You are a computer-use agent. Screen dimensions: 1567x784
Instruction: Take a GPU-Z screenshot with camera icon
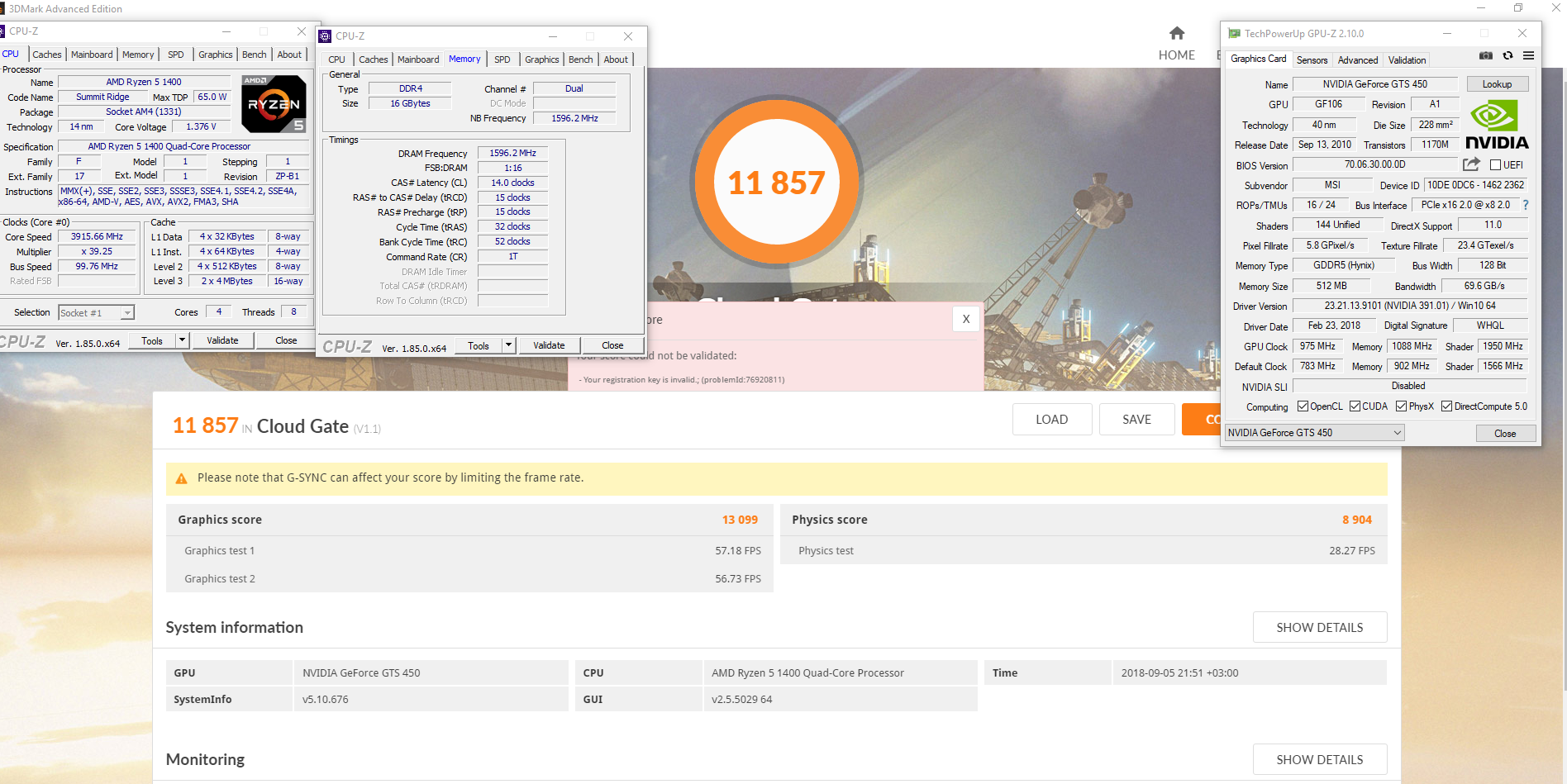pyautogui.click(x=1486, y=55)
